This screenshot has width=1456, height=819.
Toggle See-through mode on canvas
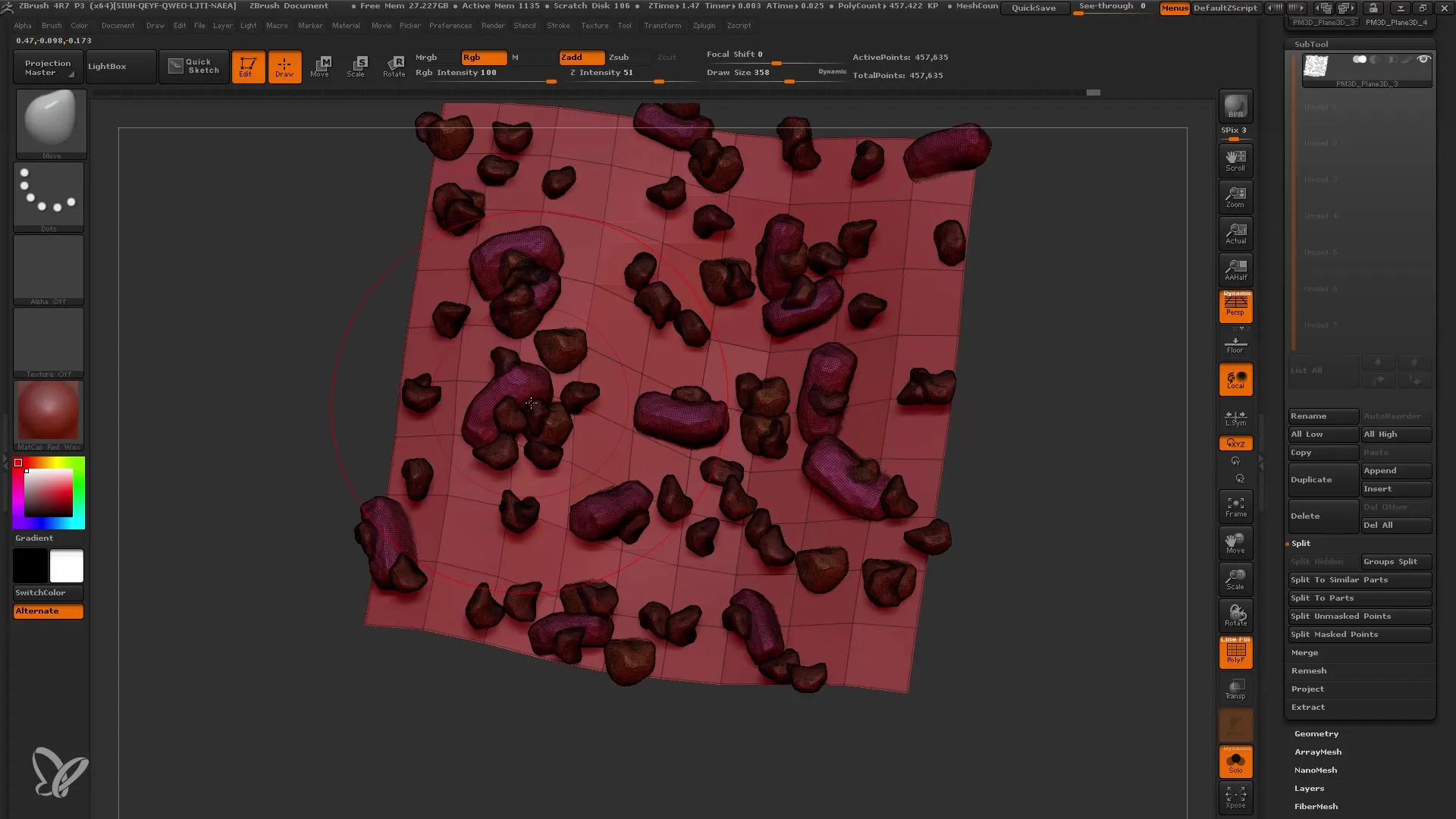tap(1113, 7)
